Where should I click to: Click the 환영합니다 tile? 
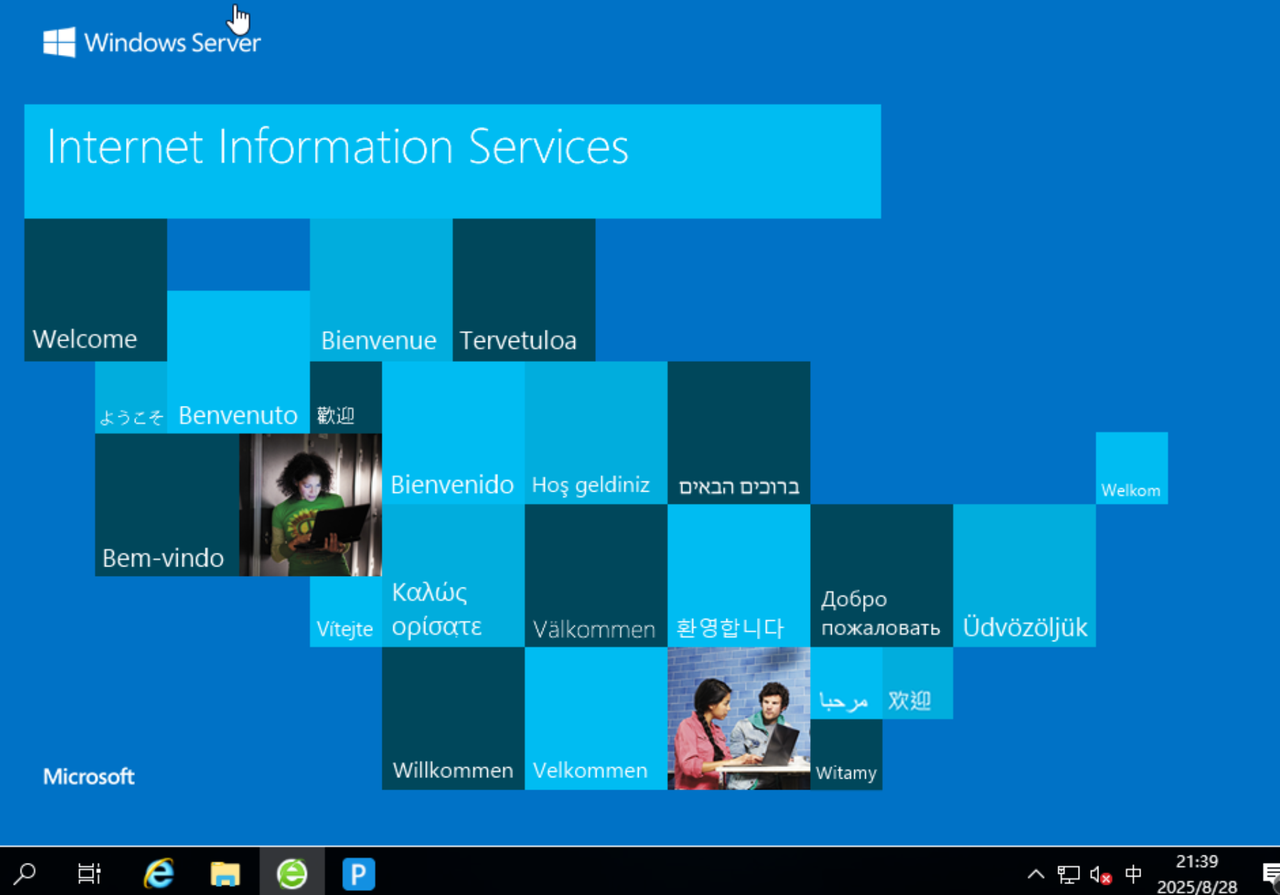click(x=739, y=576)
